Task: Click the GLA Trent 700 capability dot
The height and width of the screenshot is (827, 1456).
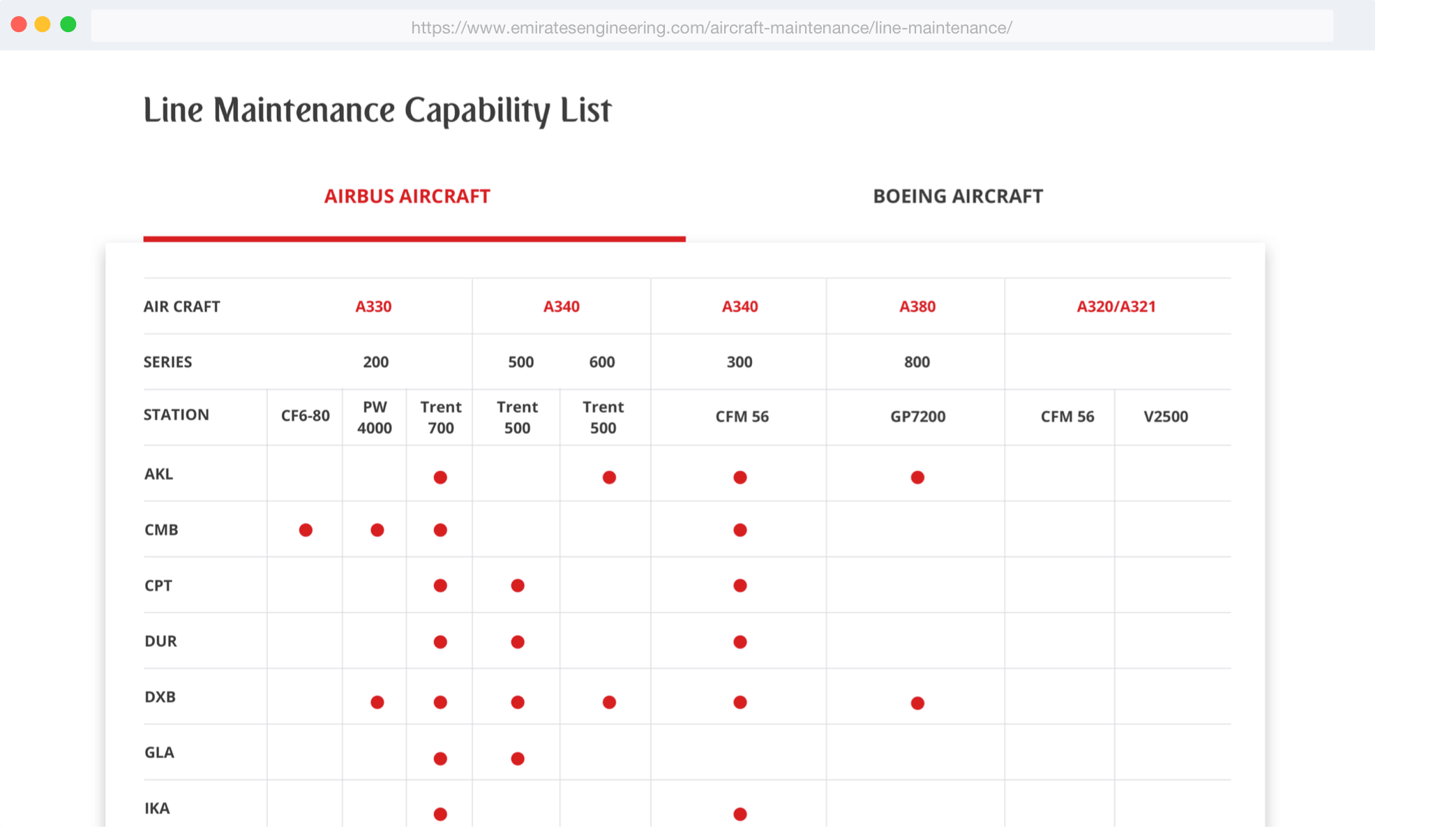Action: (440, 759)
